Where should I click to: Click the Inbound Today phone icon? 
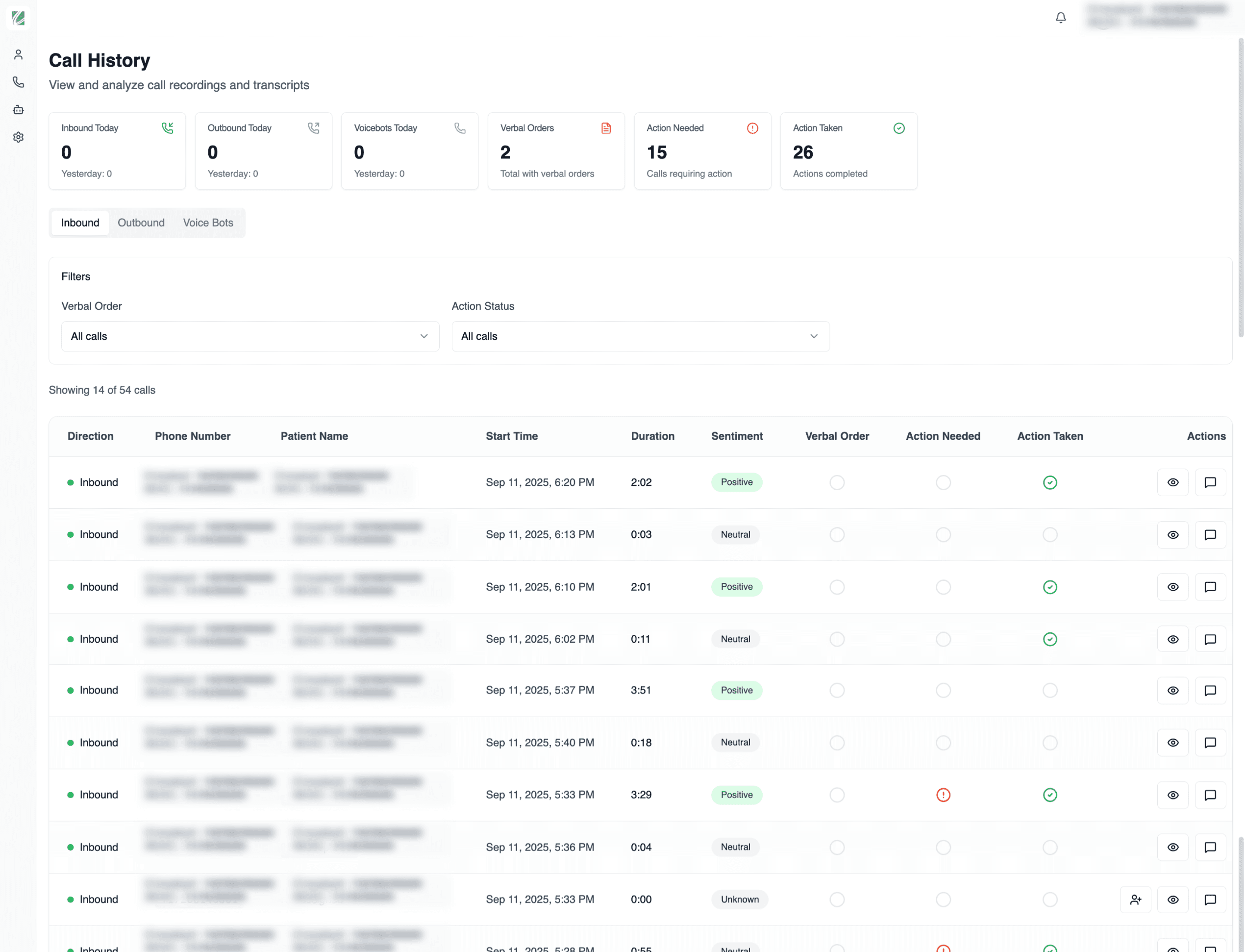coord(167,128)
